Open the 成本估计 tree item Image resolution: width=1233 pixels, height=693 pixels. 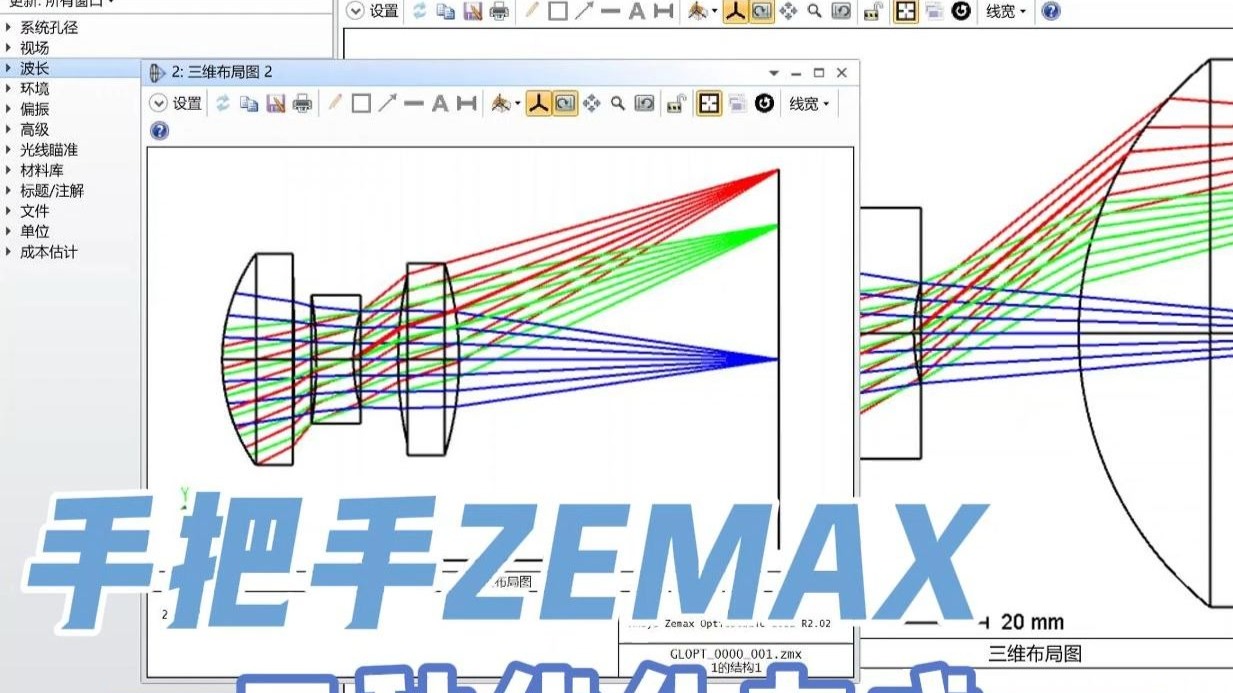[49, 252]
